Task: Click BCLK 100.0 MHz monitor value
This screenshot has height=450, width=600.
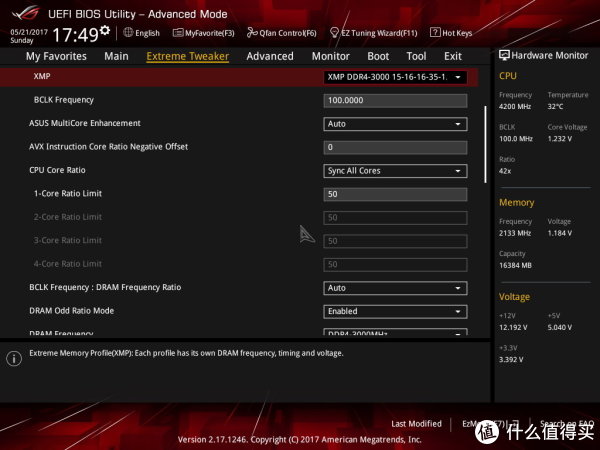Action: tap(515, 139)
